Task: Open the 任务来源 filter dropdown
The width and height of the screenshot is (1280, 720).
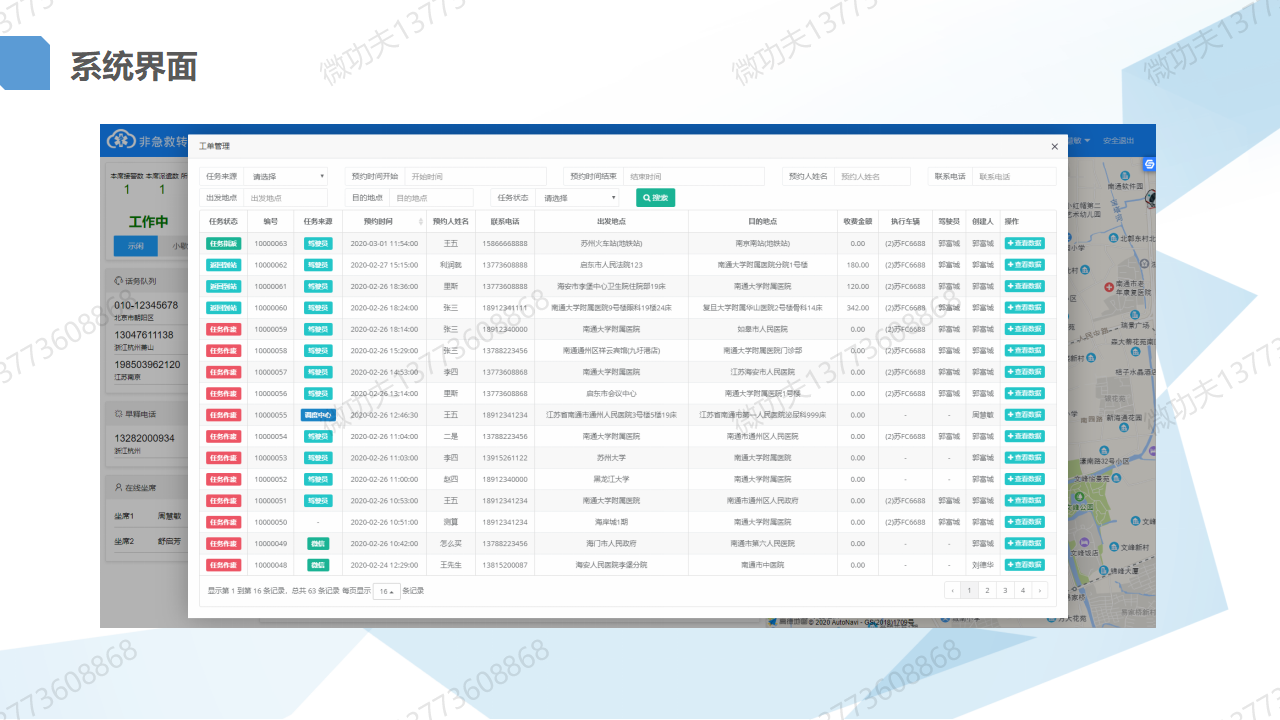Action: [286, 176]
